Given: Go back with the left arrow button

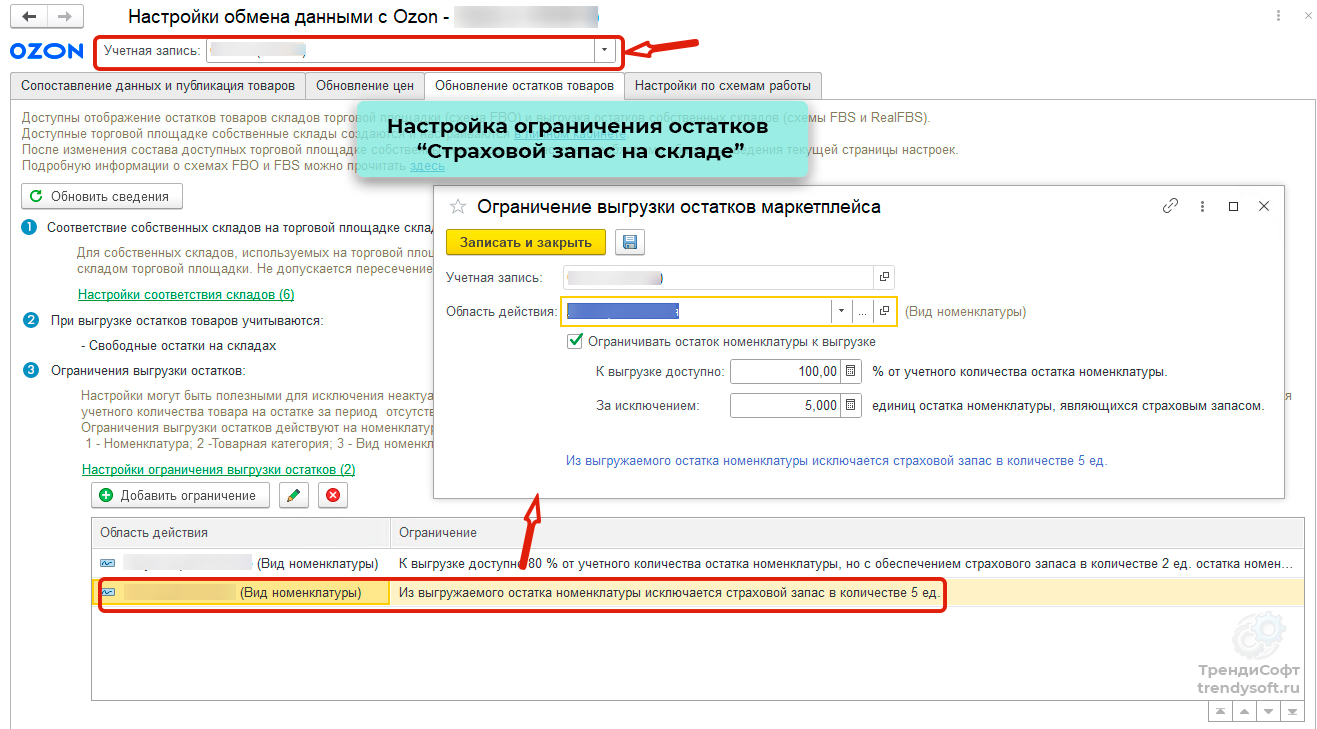Looking at the screenshot, I should tap(30, 17).
